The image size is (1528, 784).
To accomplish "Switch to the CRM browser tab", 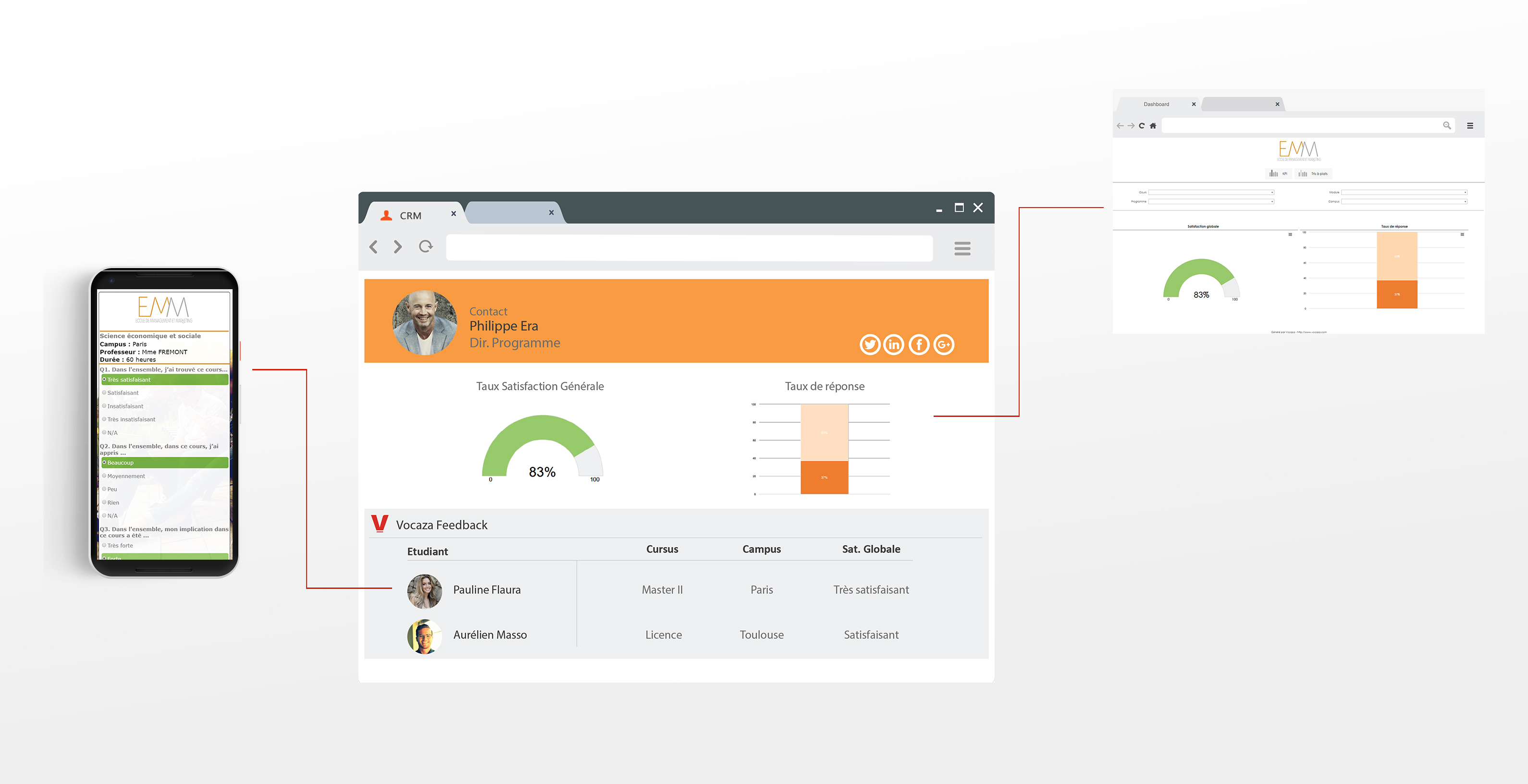I will point(410,216).
